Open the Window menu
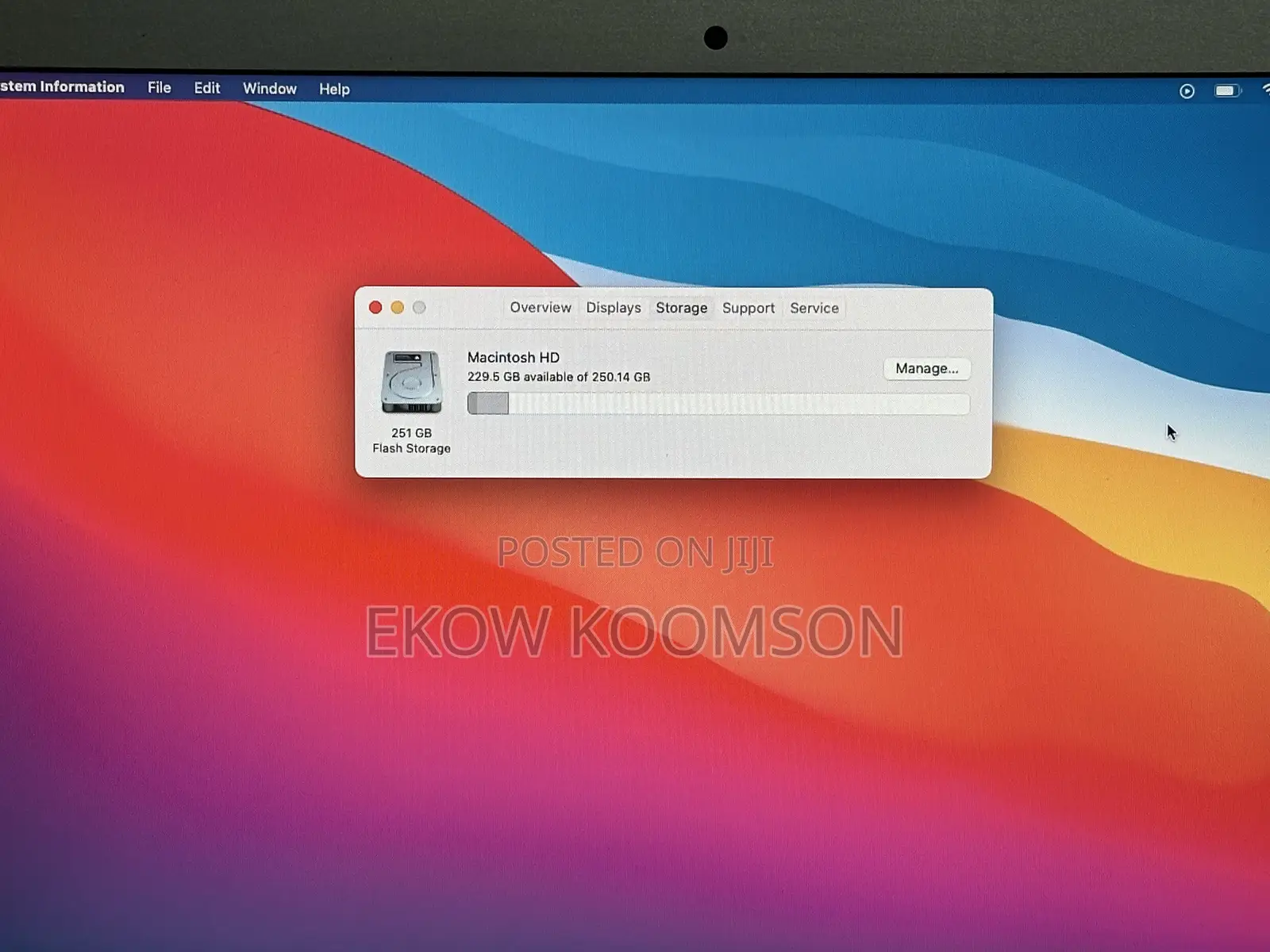Viewport: 1270px width, 952px height. [x=269, y=89]
